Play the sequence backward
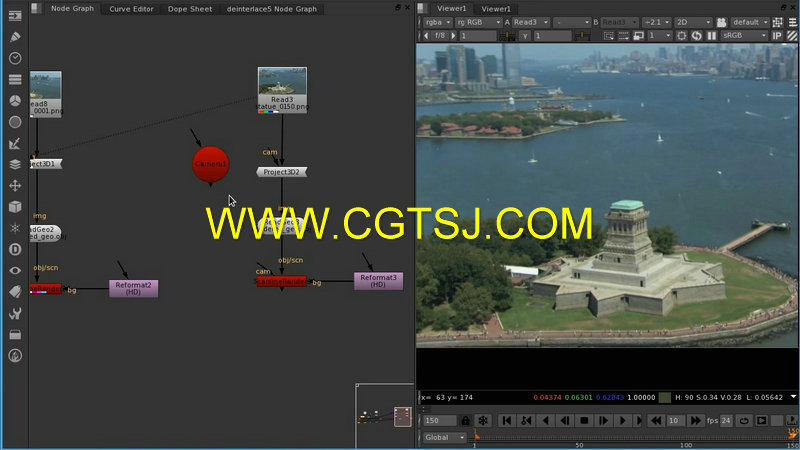This screenshot has width=800, height=450. 545,421
